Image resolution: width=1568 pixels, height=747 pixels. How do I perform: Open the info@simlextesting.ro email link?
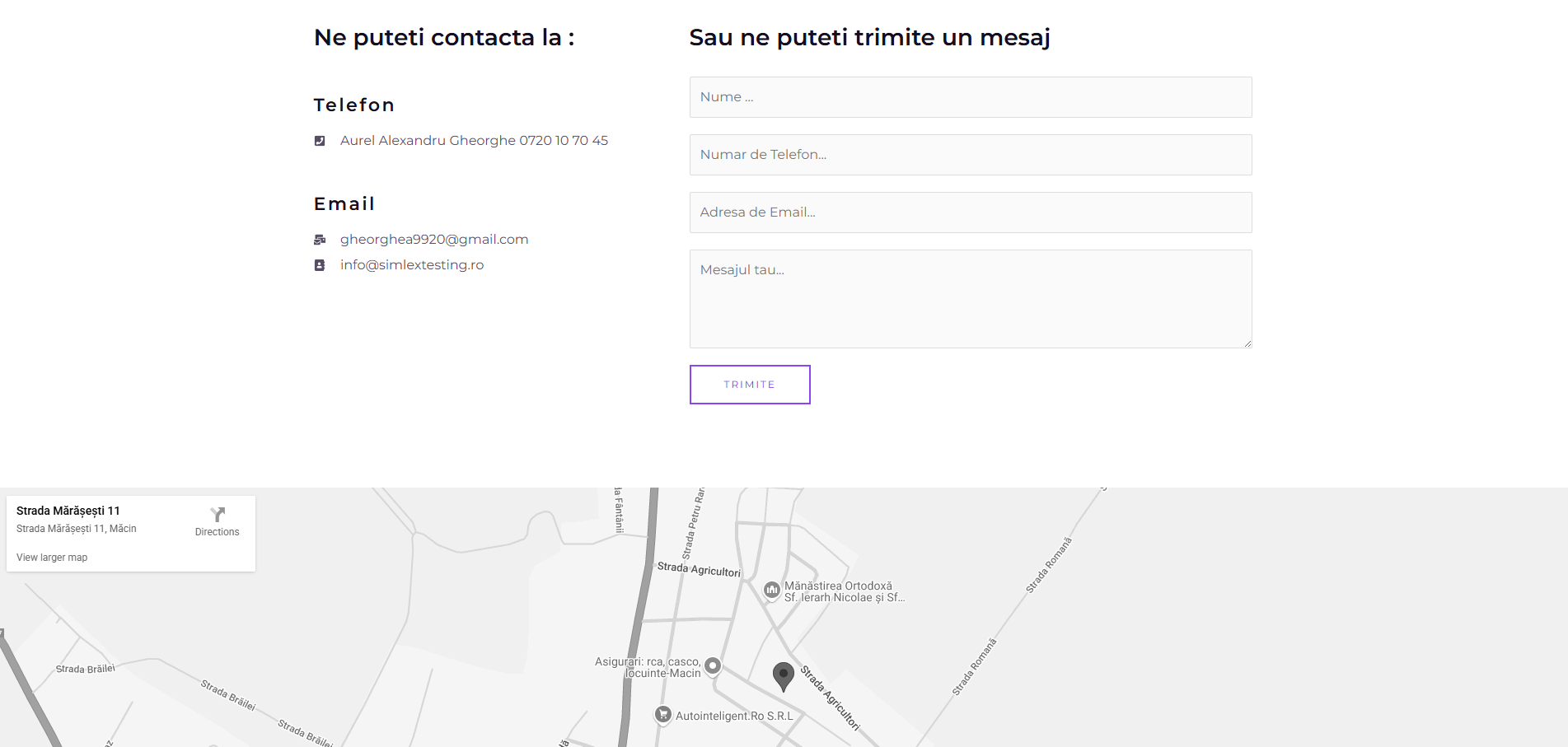(412, 265)
